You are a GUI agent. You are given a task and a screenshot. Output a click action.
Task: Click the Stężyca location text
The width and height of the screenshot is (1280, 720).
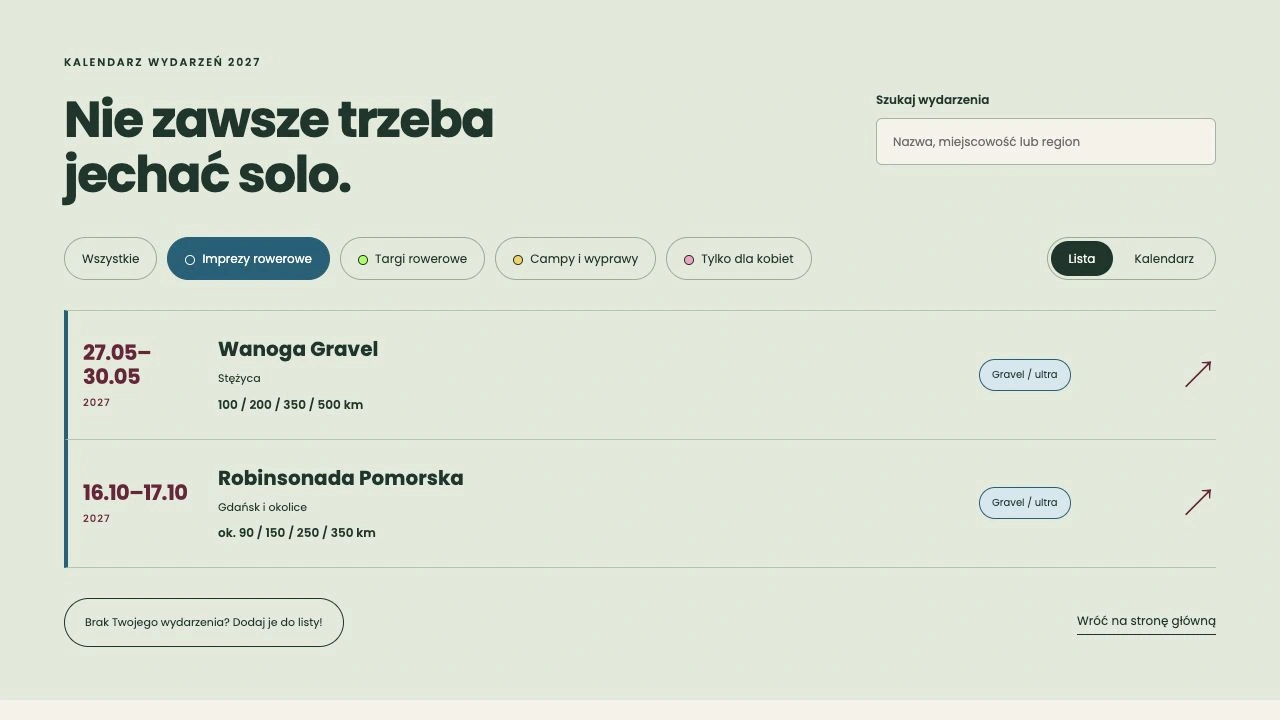pos(239,378)
